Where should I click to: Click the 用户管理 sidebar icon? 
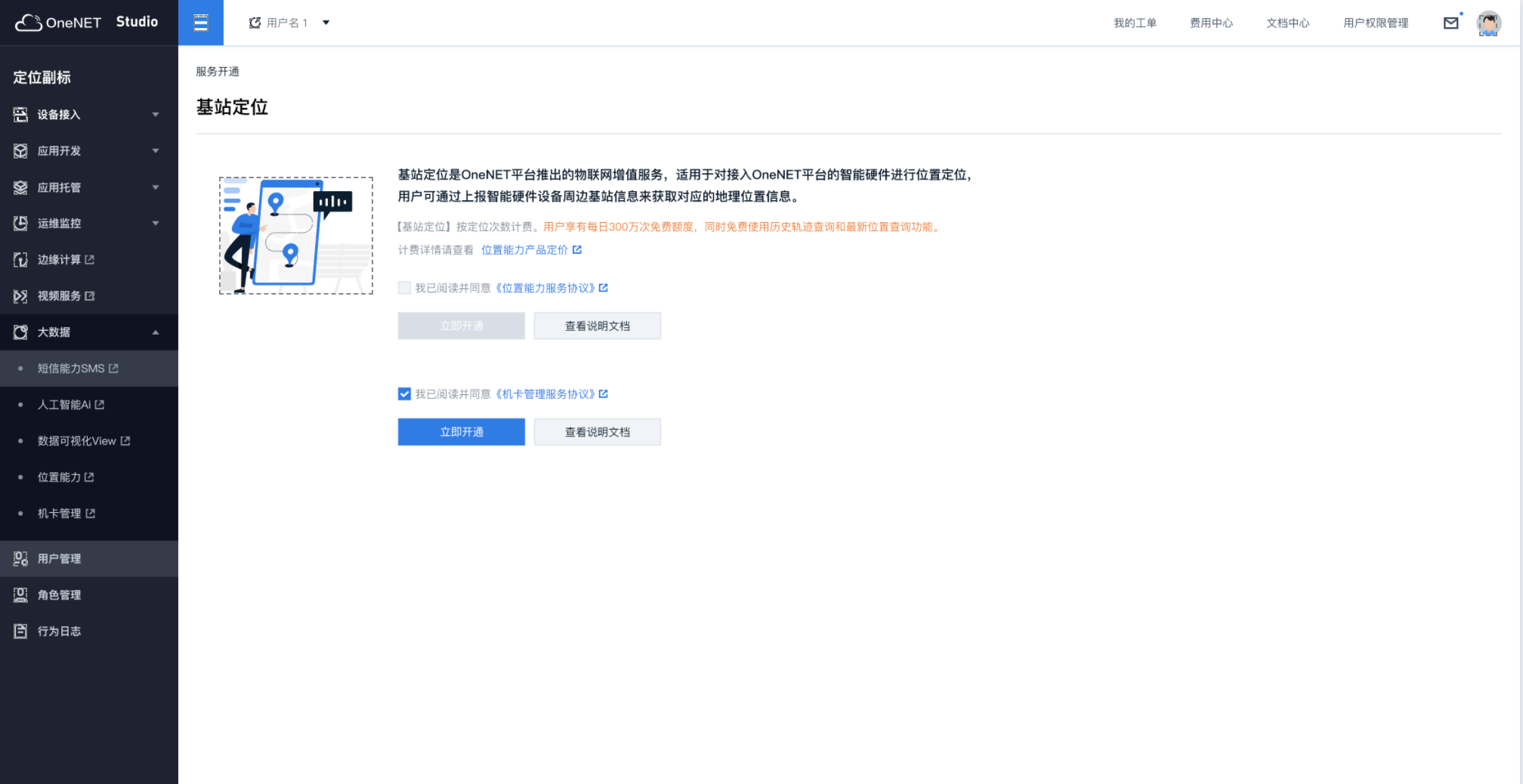20,559
